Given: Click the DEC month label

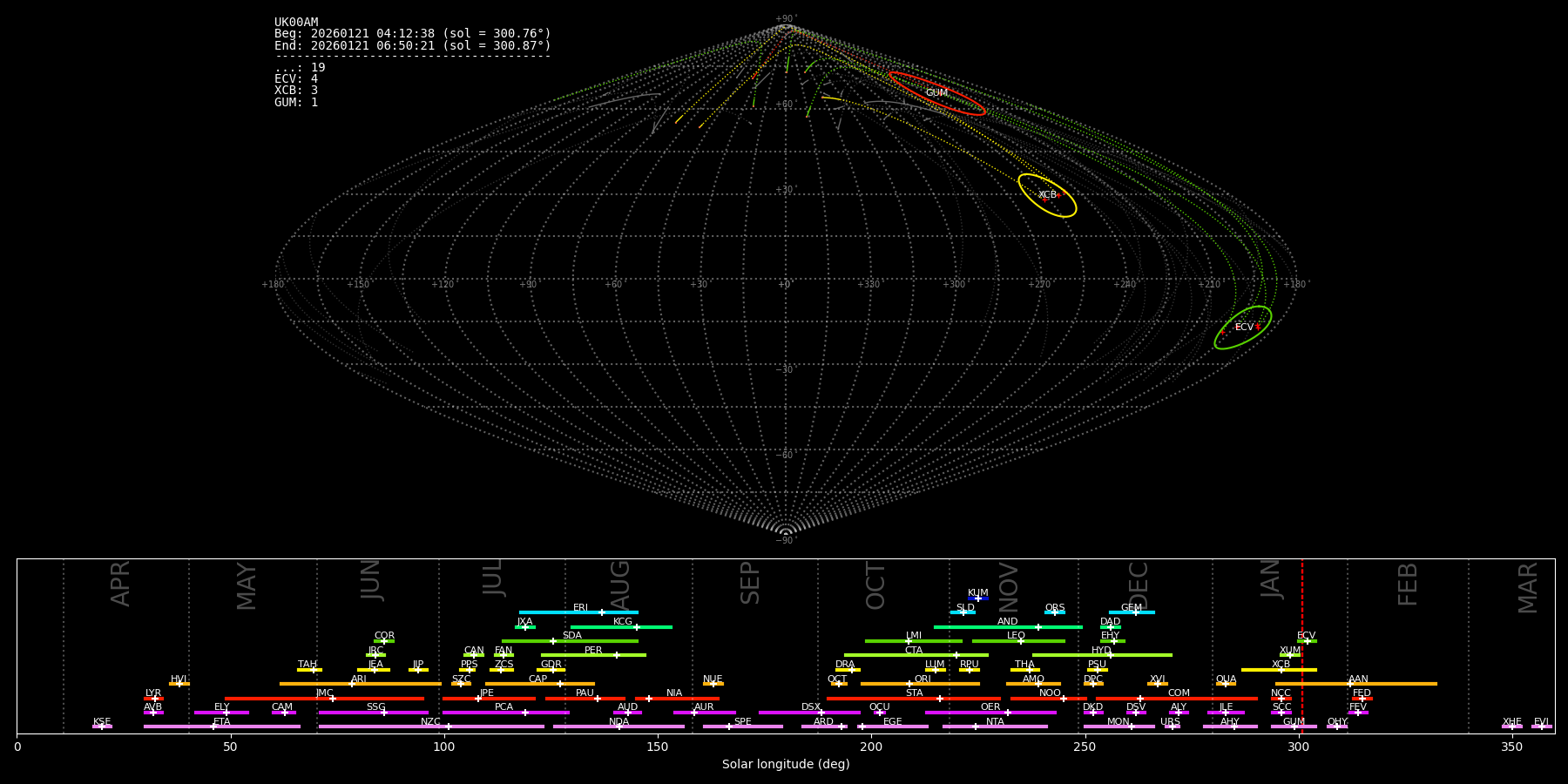Looking at the screenshot, I should click(1139, 584).
